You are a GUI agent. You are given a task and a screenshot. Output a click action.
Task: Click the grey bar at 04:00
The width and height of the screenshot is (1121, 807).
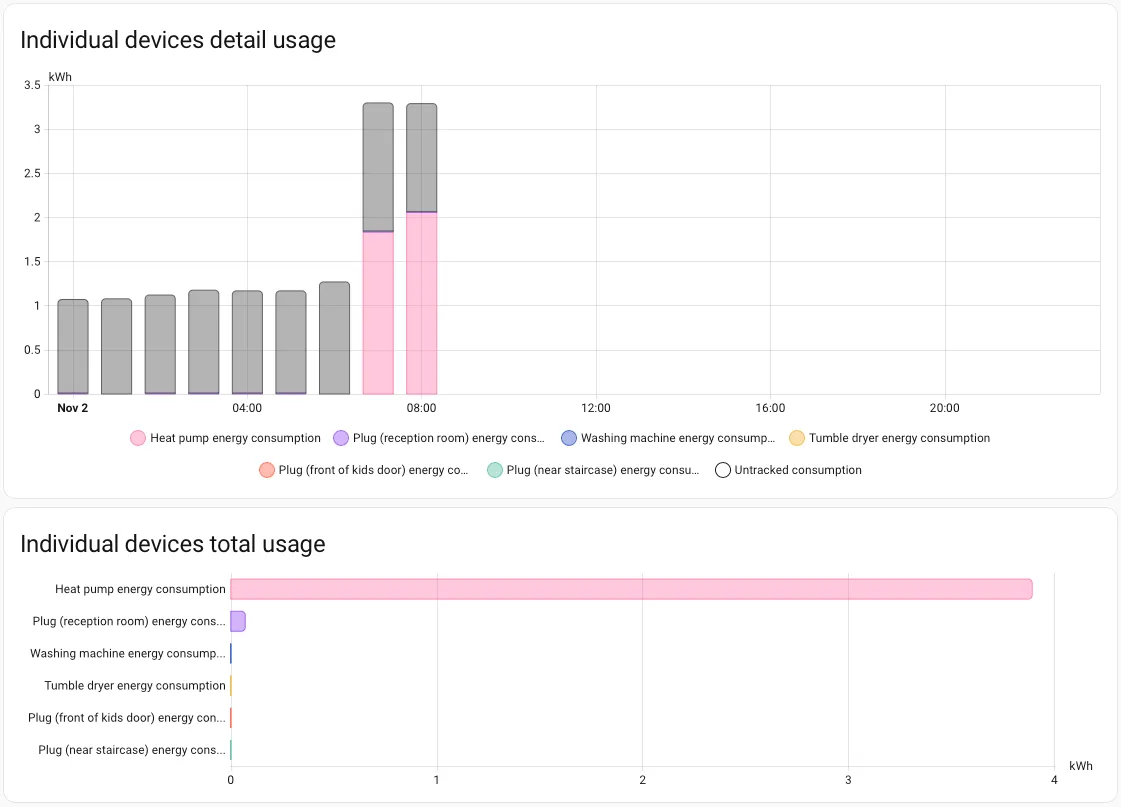247,342
